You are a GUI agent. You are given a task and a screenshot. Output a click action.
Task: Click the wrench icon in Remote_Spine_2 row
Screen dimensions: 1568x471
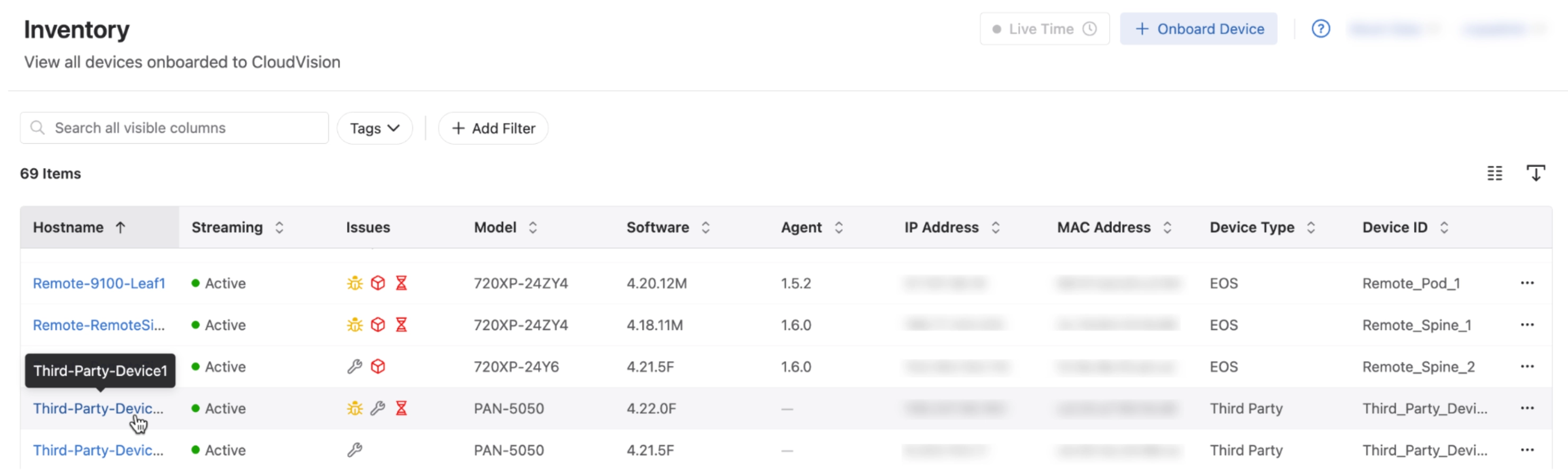click(x=354, y=366)
